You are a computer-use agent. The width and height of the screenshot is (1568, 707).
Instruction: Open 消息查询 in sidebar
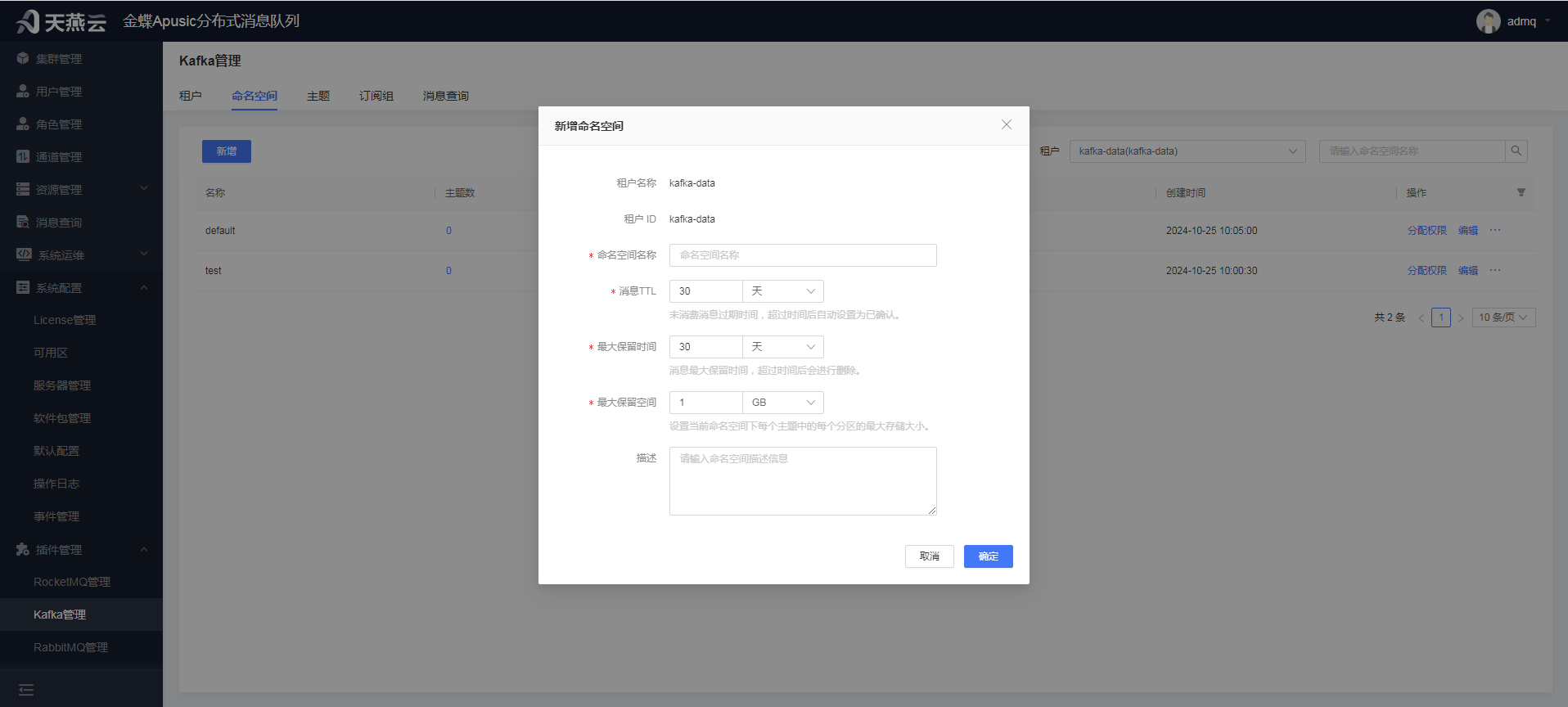click(81, 223)
